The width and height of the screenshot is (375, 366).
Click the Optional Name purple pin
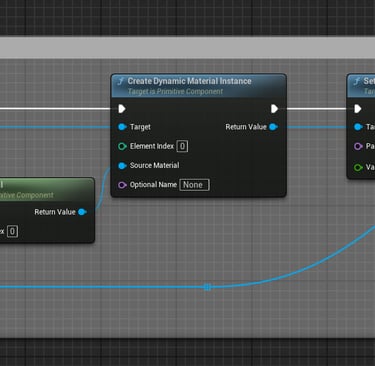(122, 185)
